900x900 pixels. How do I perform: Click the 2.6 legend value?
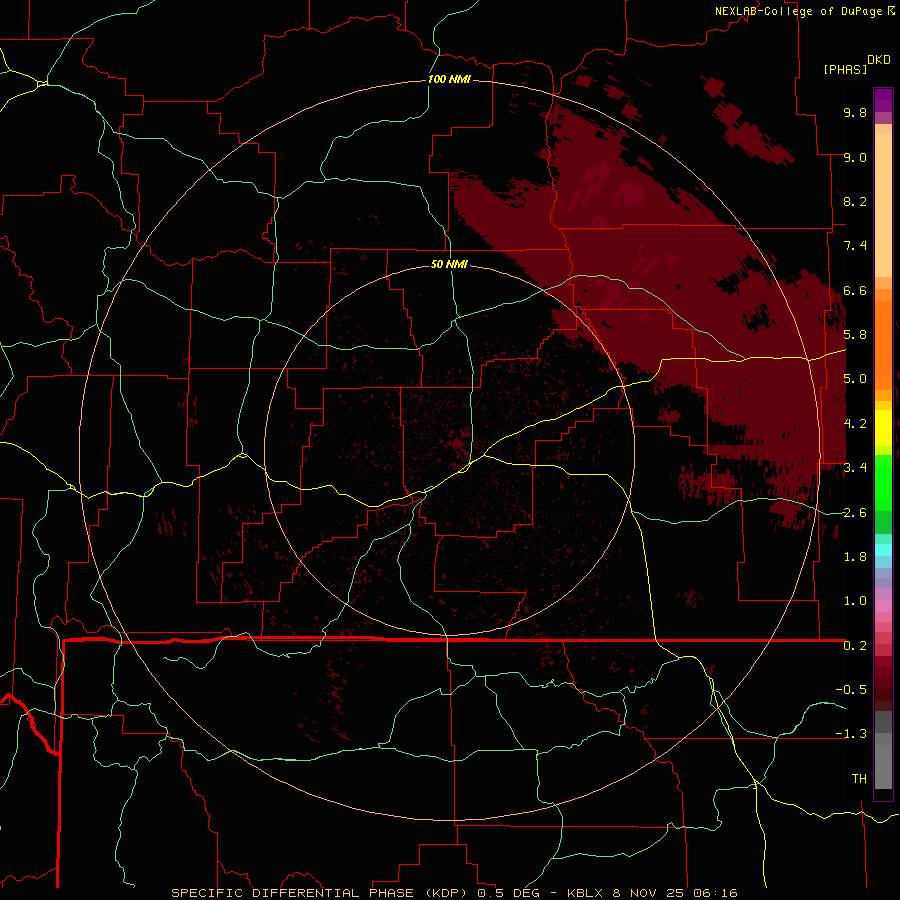pos(855,513)
